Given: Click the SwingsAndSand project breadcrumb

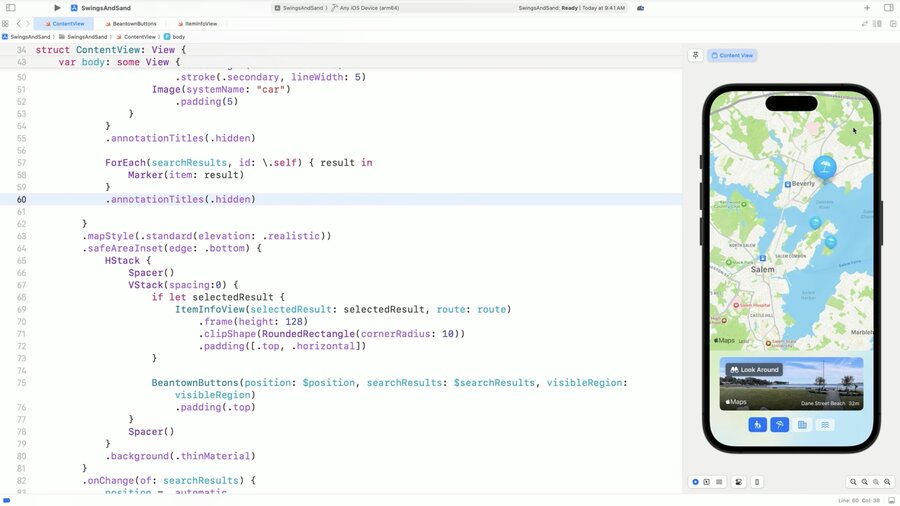Looking at the screenshot, I should click(x=26, y=37).
